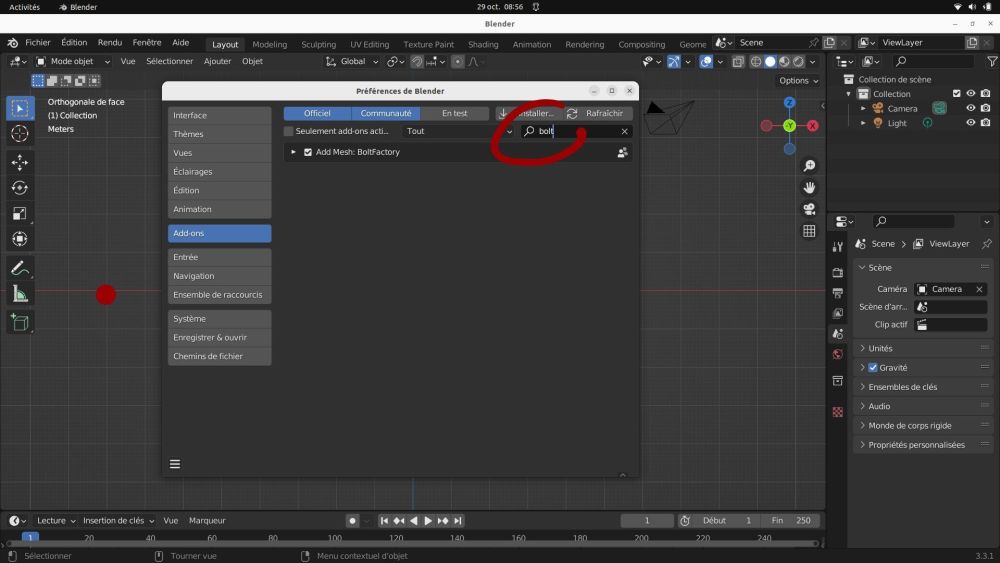Screen dimensions: 1000x563
Task: Expand the Camera item in outliner
Action: [x=864, y=108]
